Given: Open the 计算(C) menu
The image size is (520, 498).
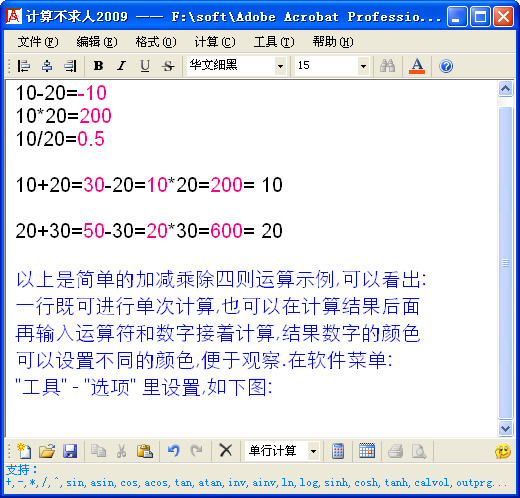Looking at the screenshot, I should [x=215, y=42].
